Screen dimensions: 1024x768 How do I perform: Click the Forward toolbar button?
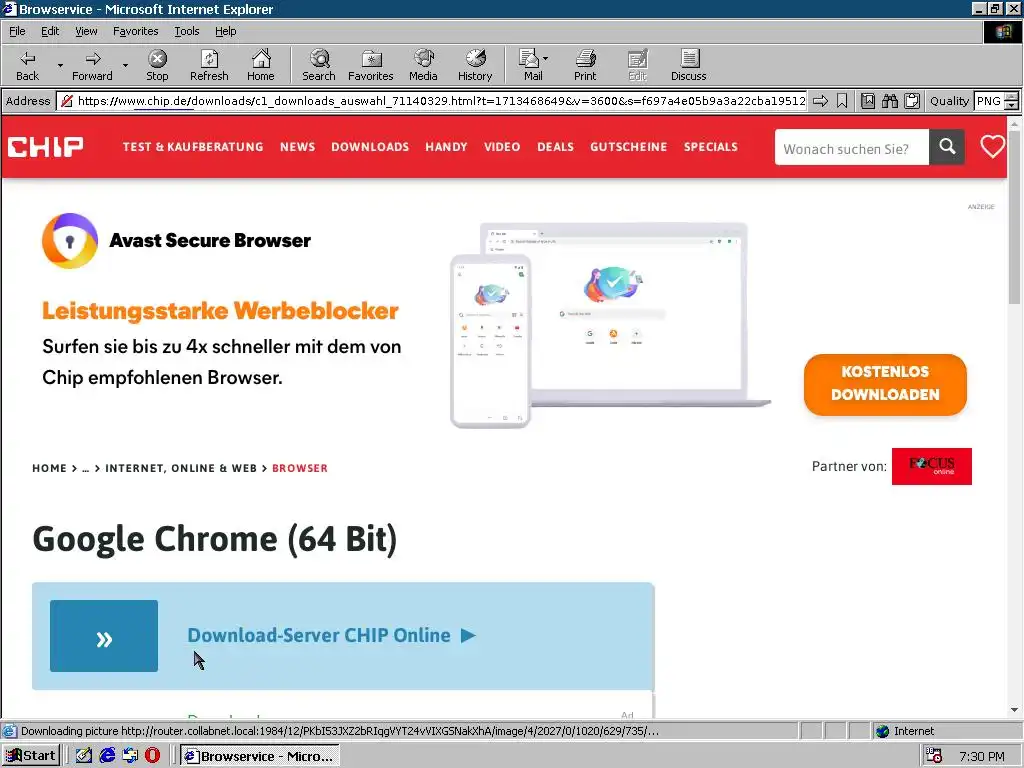92,65
